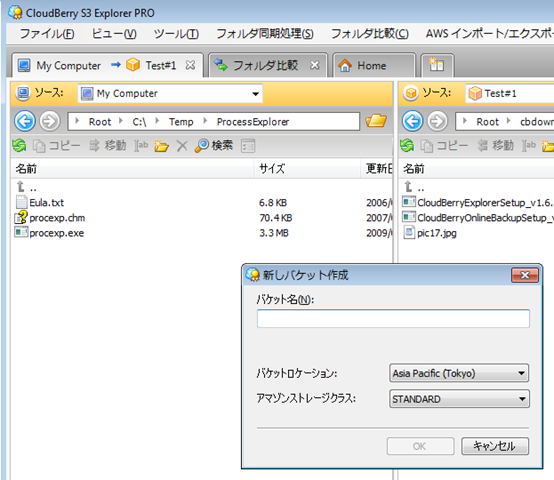This screenshot has height=480, width=554.
Task: Expand arrow before Root in right path
Action: coord(465,121)
